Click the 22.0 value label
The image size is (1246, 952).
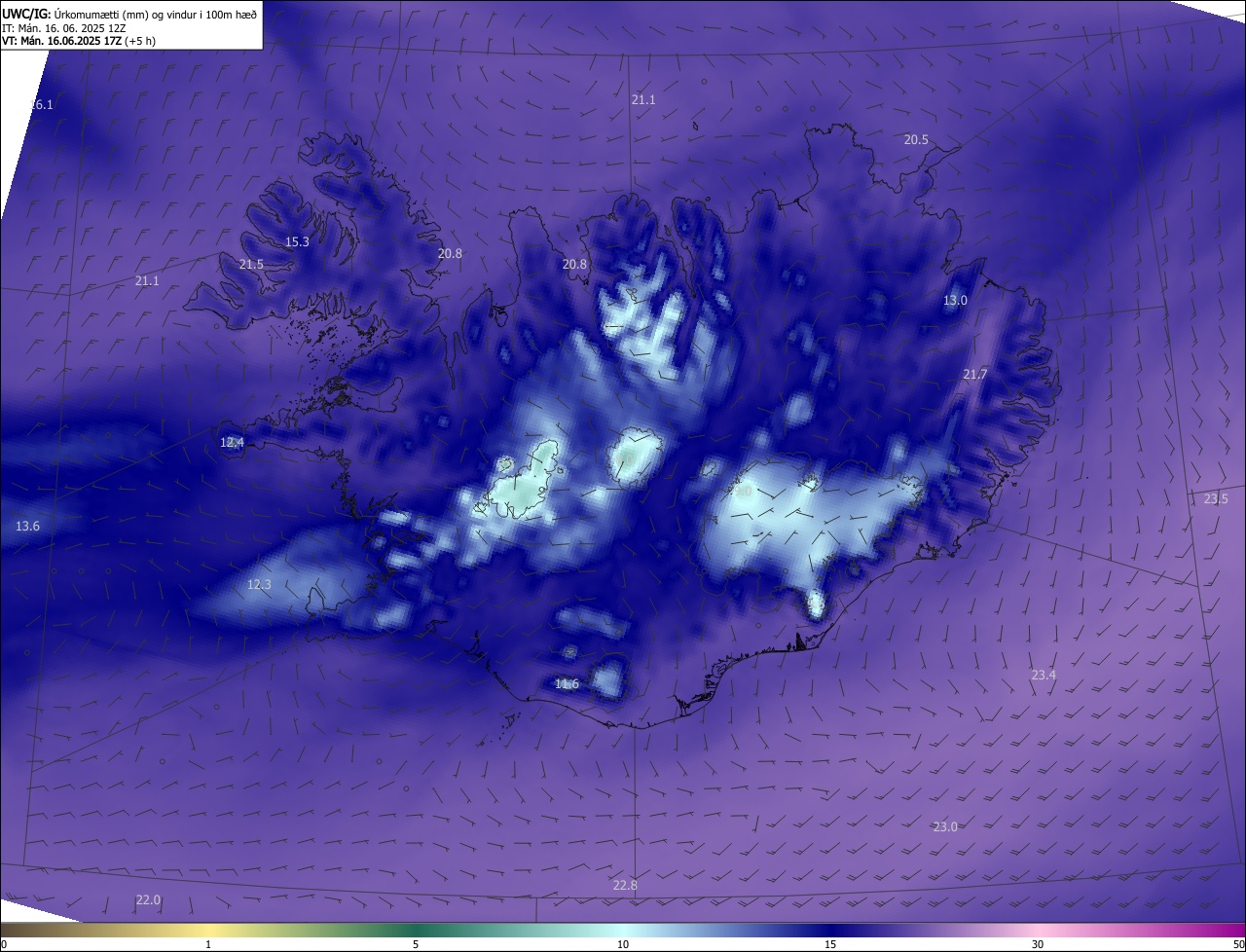click(148, 900)
